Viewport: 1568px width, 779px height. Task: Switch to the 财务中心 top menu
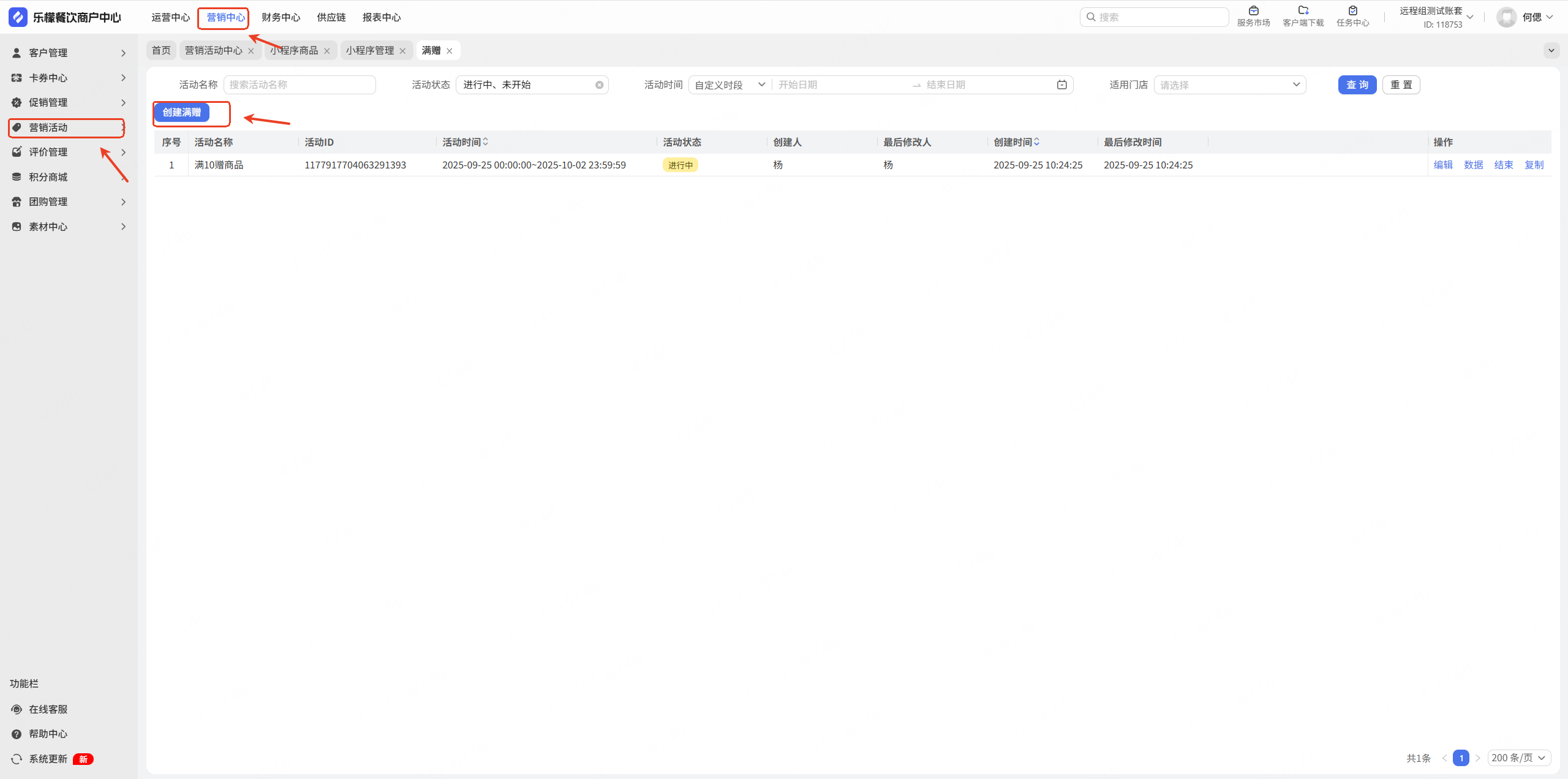[x=281, y=17]
